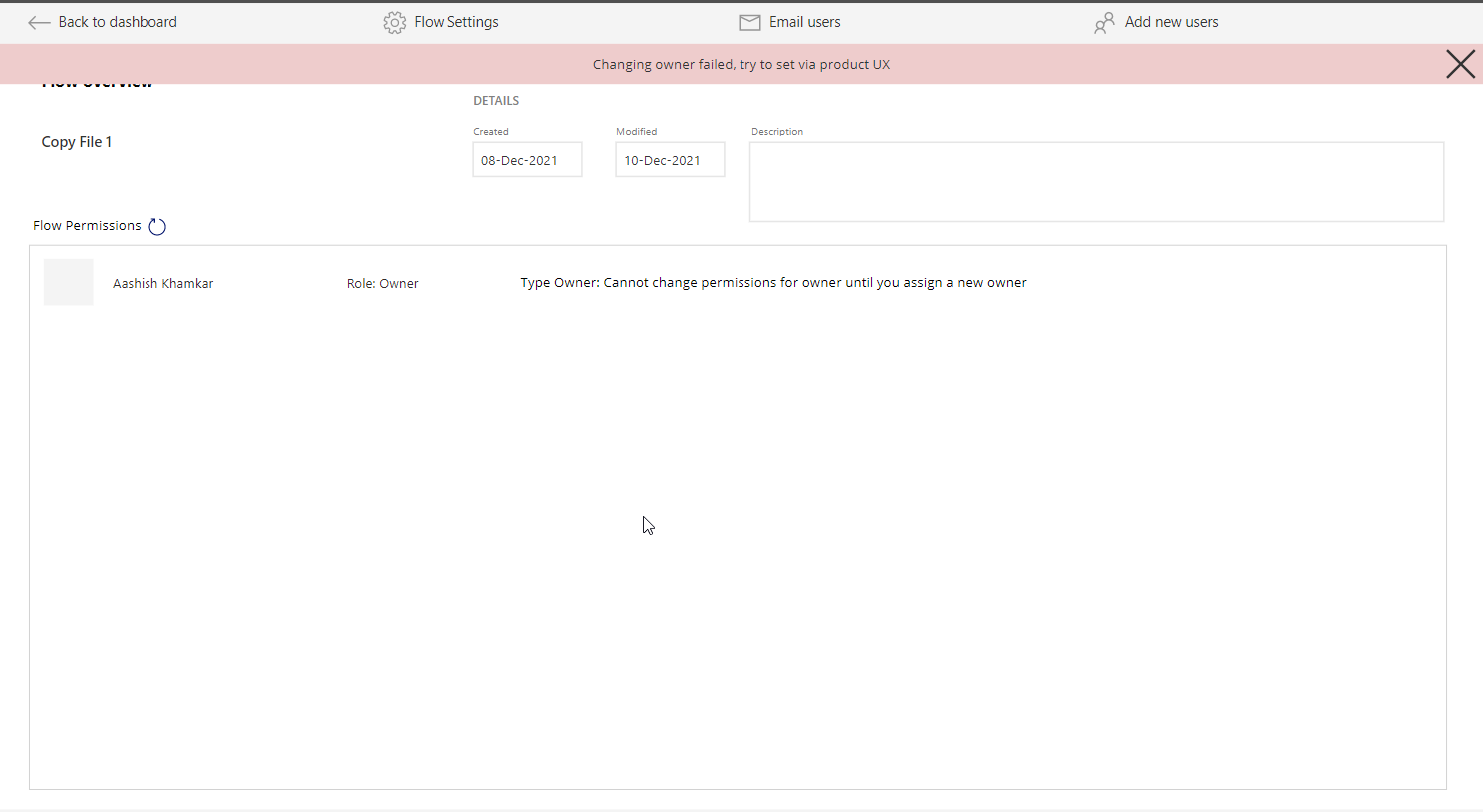This screenshot has width=1483, height=812.
Task: Click inside the empty Description box
Action: point(1096,181)
